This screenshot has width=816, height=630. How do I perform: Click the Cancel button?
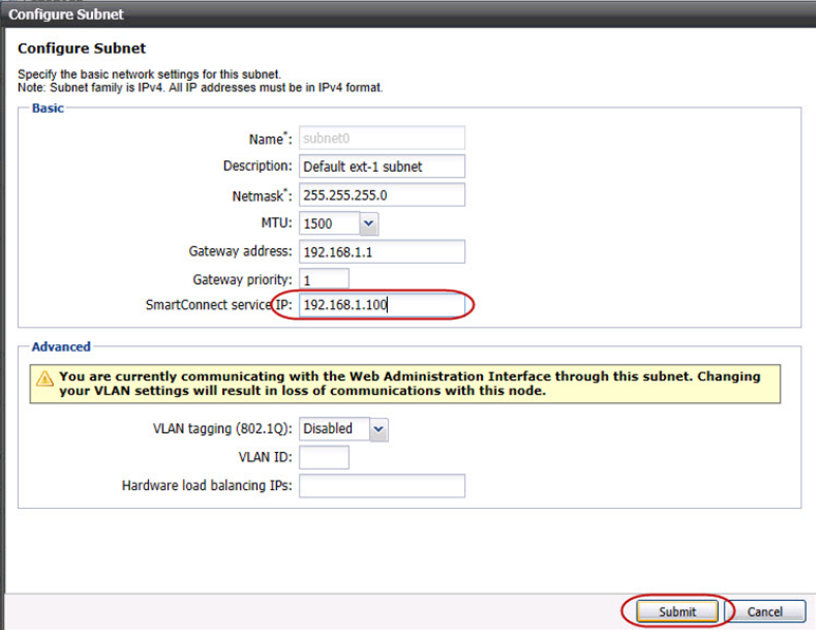764,611
